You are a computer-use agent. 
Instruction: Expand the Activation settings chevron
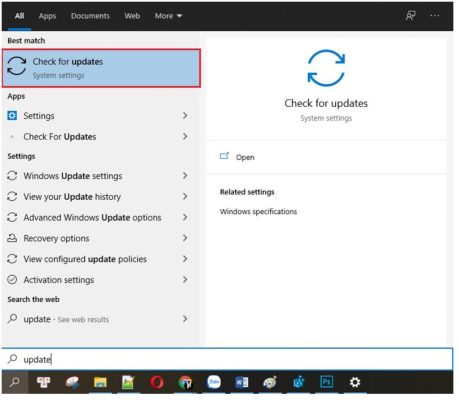pyautogui.click(x=185, y=279)
